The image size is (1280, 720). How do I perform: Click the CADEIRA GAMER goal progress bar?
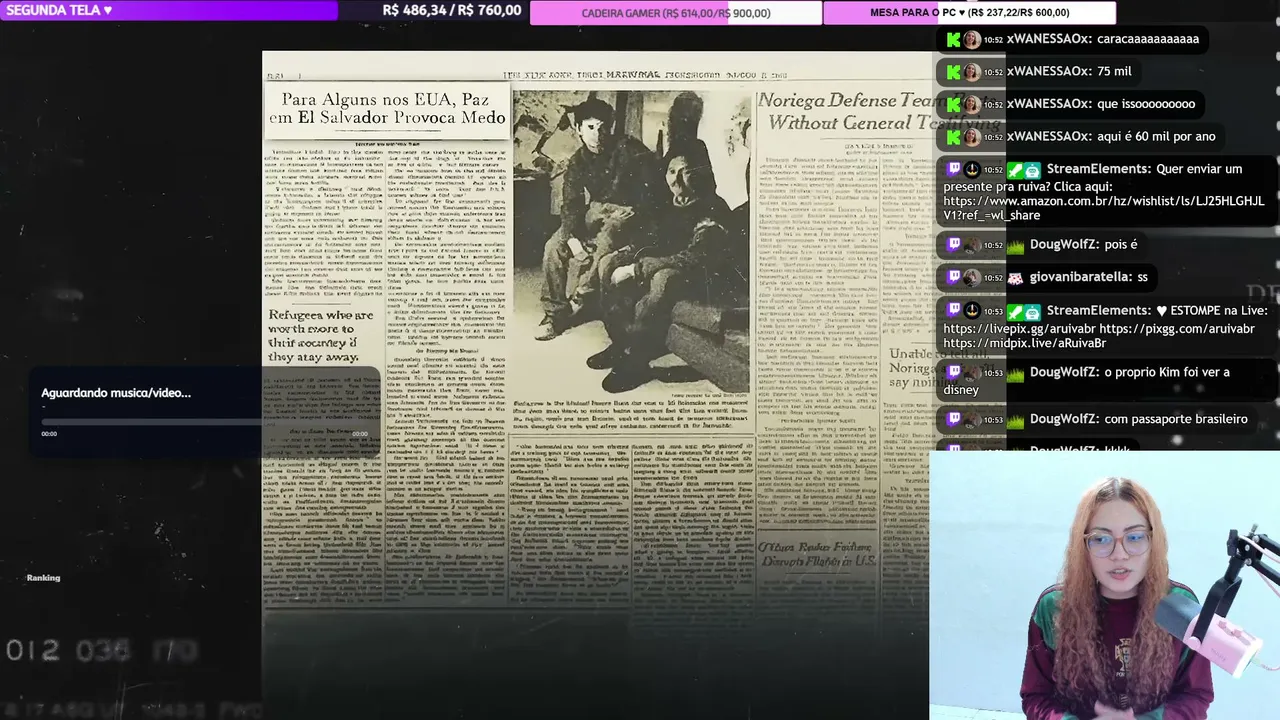[676, 13]
